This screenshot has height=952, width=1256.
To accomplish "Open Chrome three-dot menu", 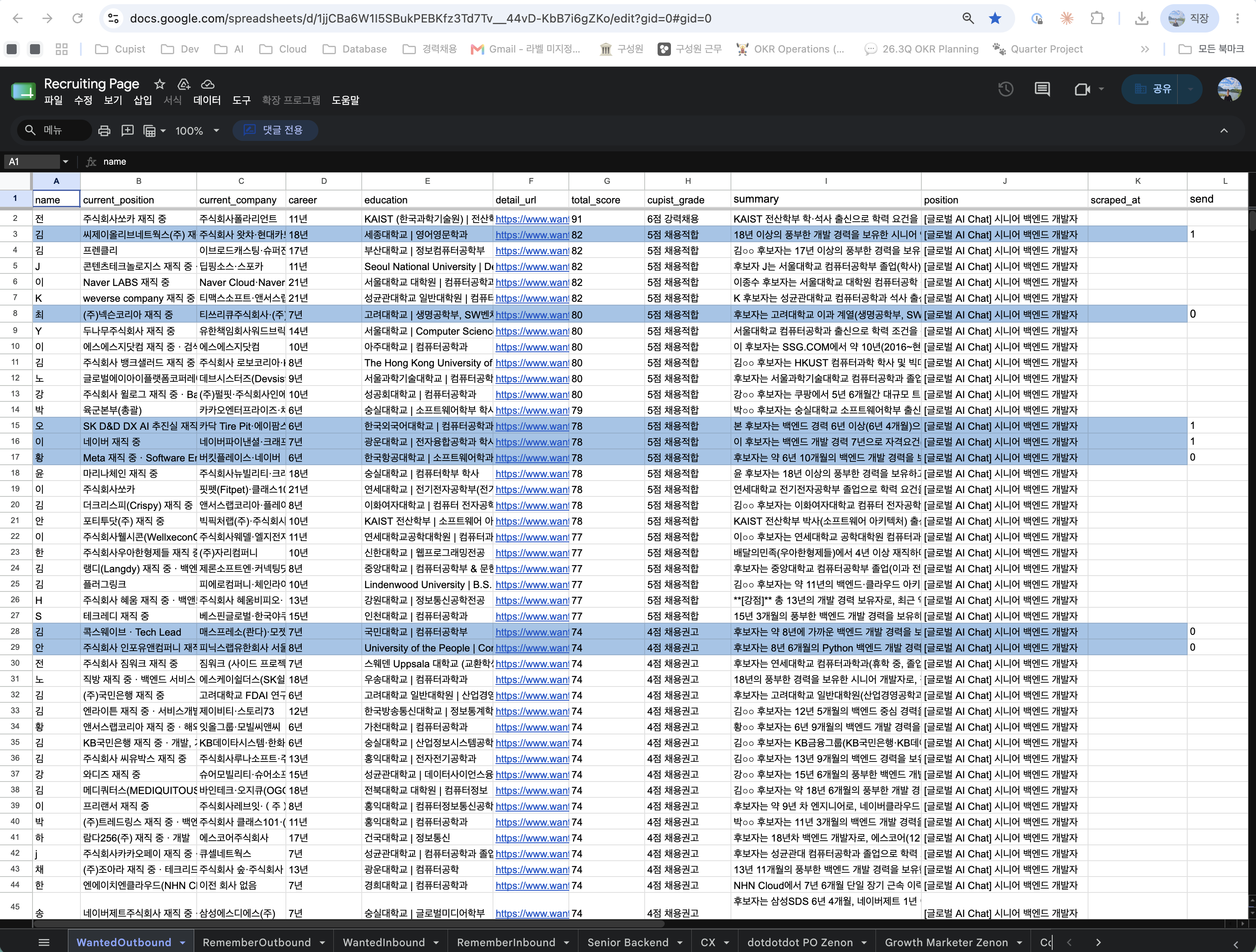I will point(1237,18).
